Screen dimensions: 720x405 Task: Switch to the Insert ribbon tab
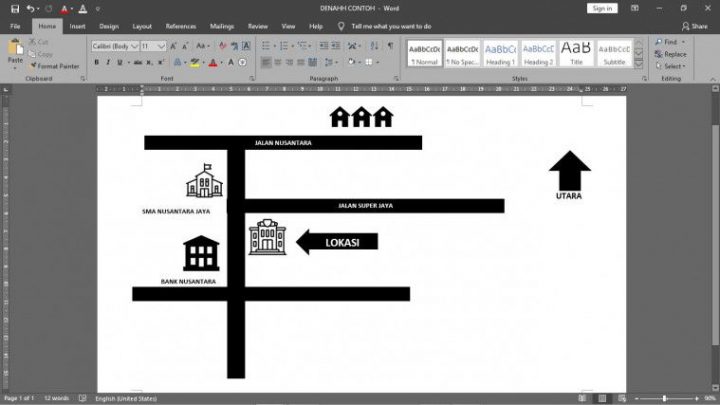(77, 27)
